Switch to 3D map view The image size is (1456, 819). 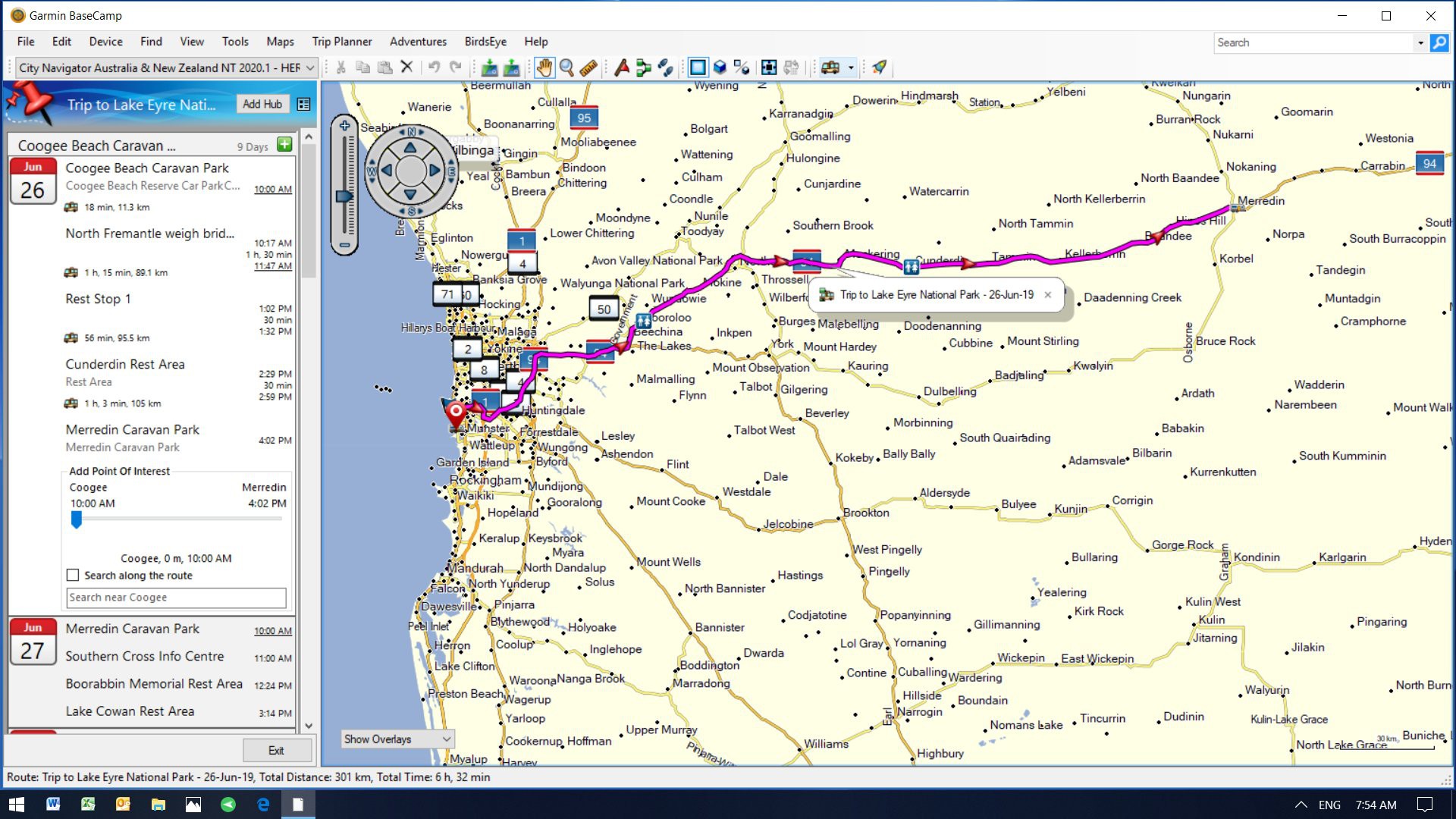(720, 67)
